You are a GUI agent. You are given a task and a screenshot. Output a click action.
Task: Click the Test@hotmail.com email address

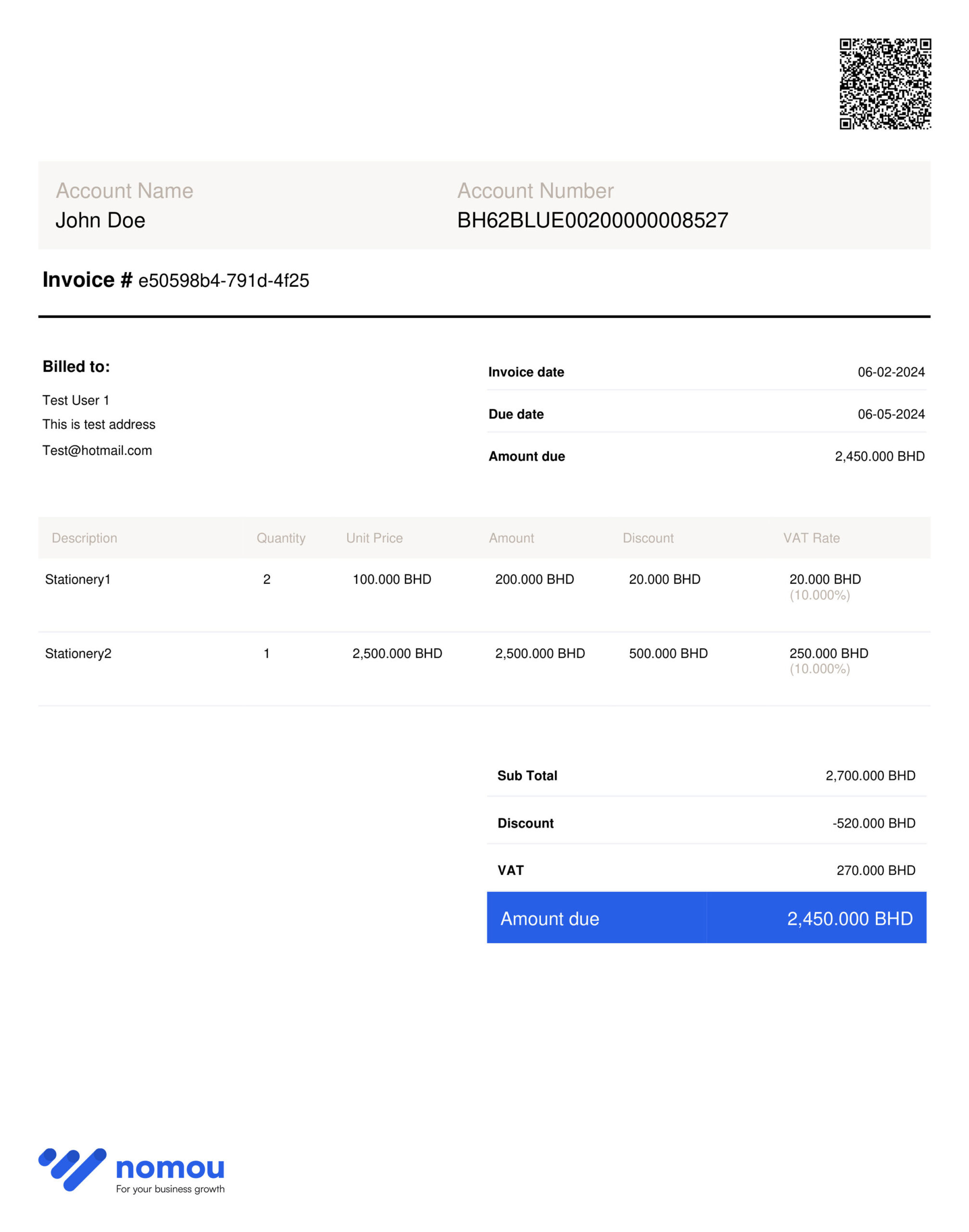tap(97, 450)
